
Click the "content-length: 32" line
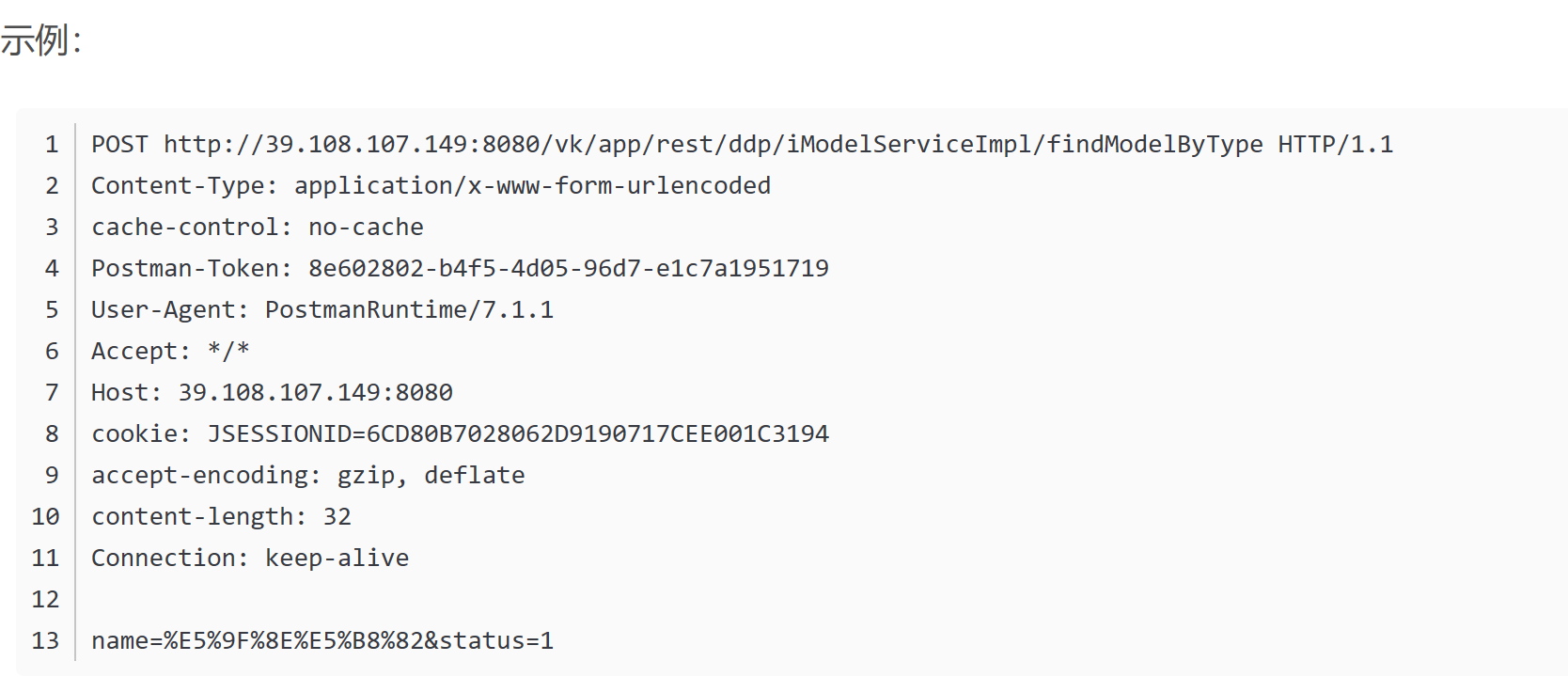pyautogui.click(x=221, y=517)
